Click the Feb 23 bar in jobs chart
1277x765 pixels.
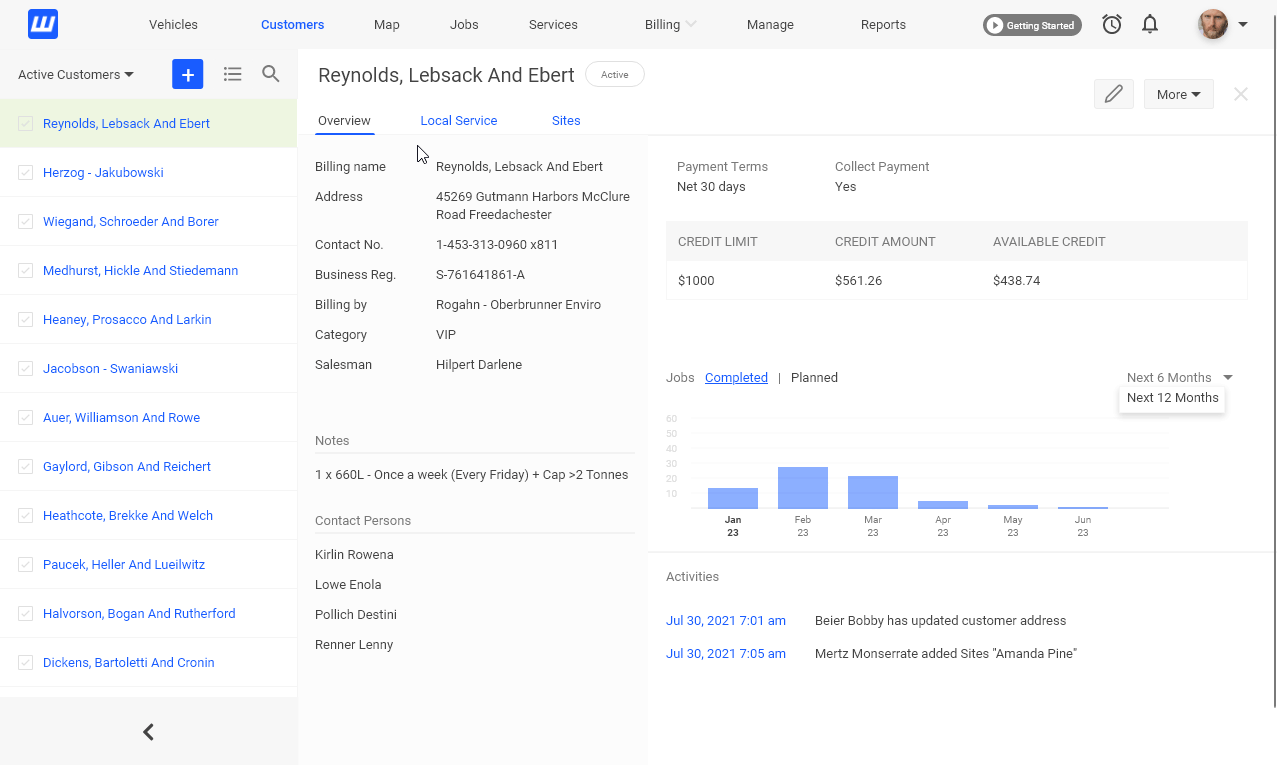pos(803,488)
